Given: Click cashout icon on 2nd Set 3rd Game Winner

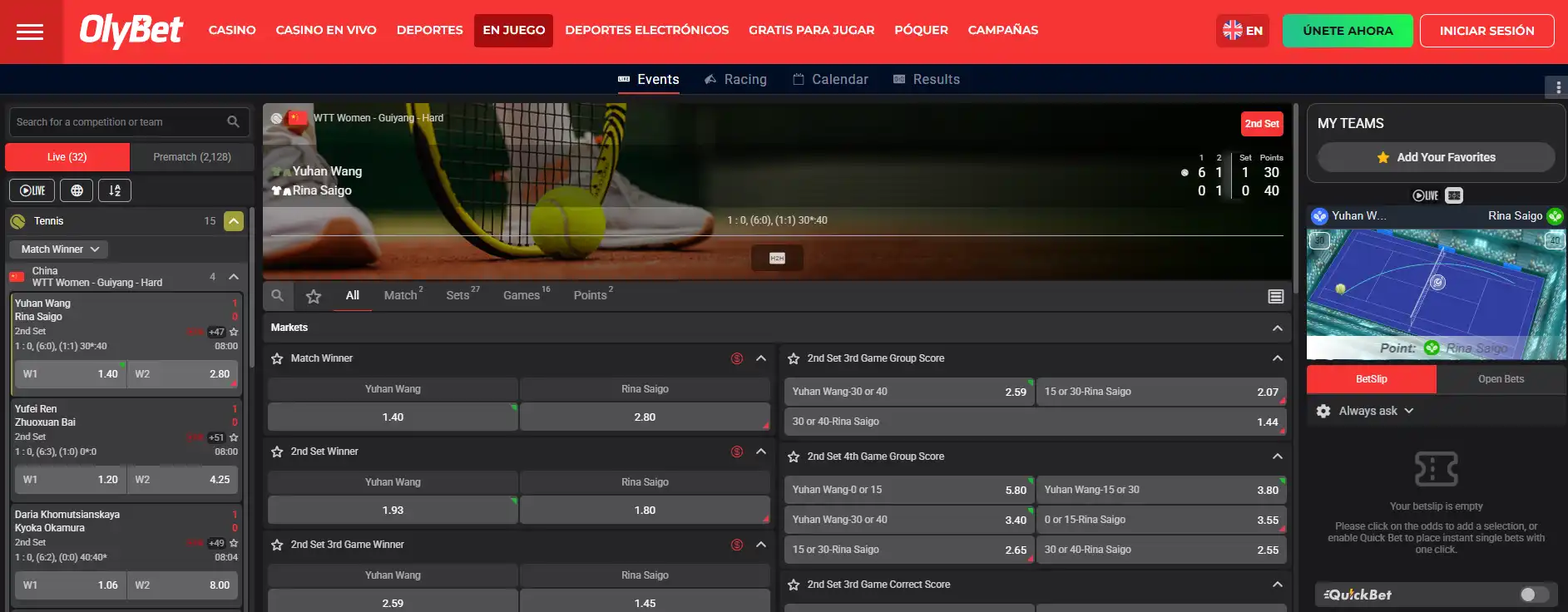Looking at the screenshot, I should [x=736, y=545].
